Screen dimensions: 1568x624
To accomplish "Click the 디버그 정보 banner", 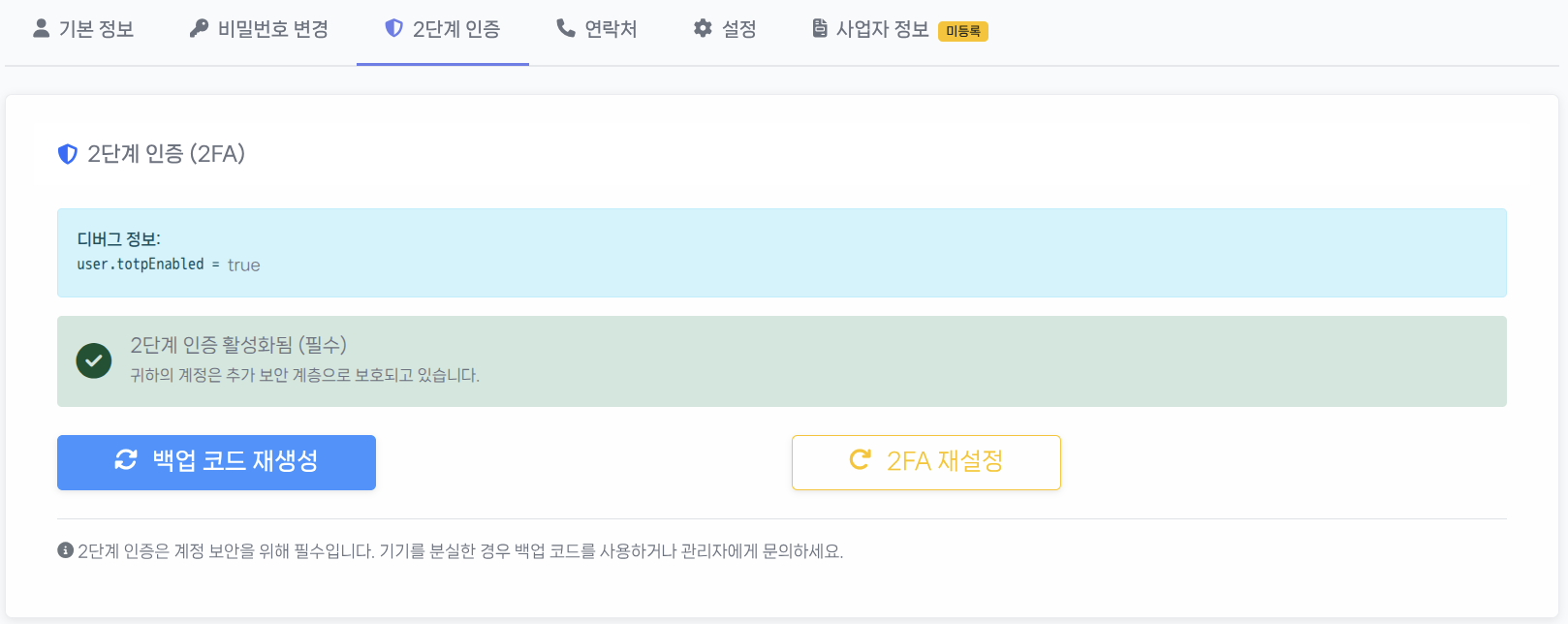I will coord(783,253).
